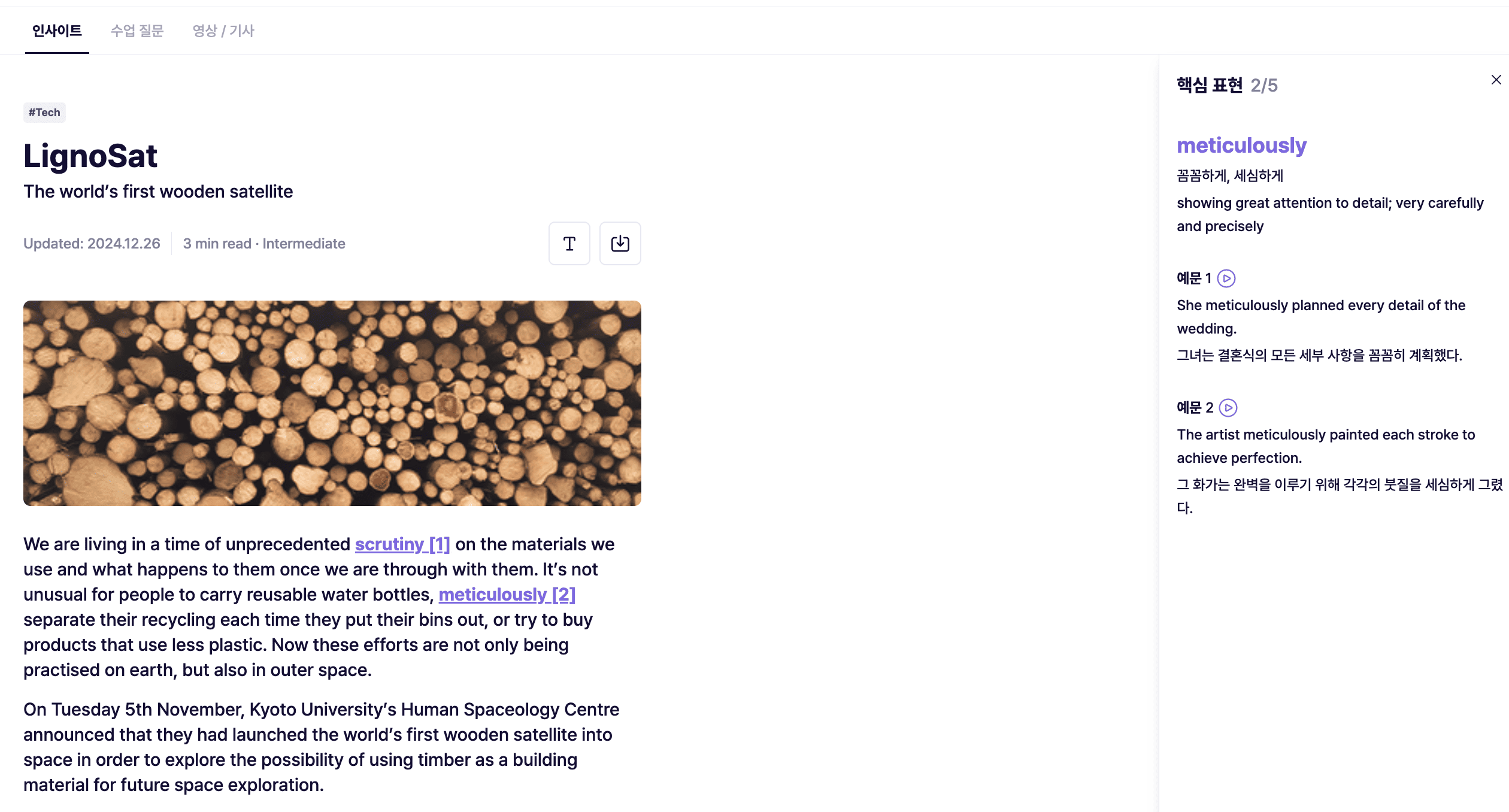This screenshot has width=1509, height=812.
Task: Click the meticulously heading in side panel
Action: (1241, 146)
